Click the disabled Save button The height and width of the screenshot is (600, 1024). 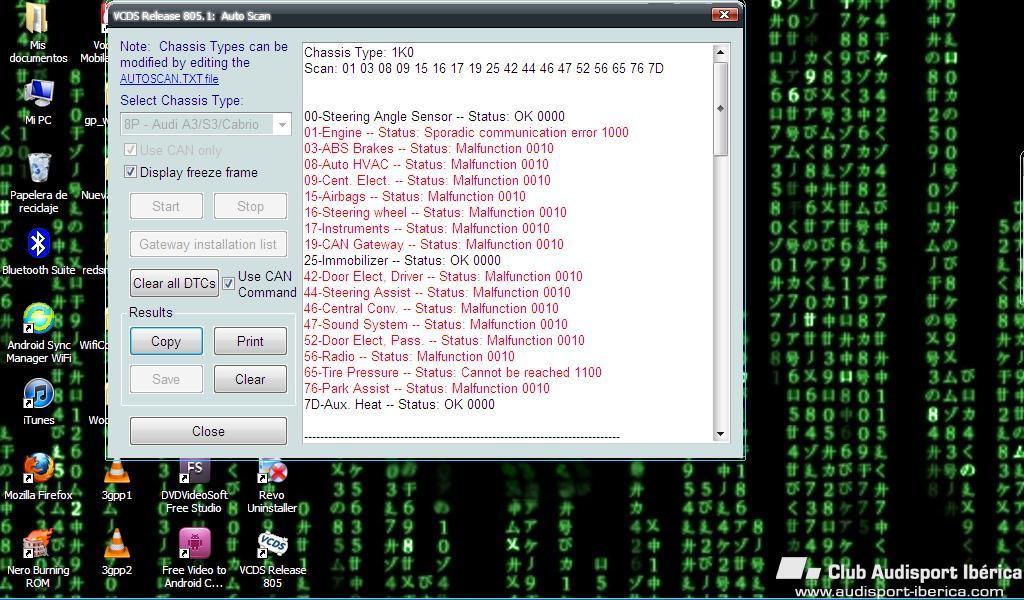166,379
